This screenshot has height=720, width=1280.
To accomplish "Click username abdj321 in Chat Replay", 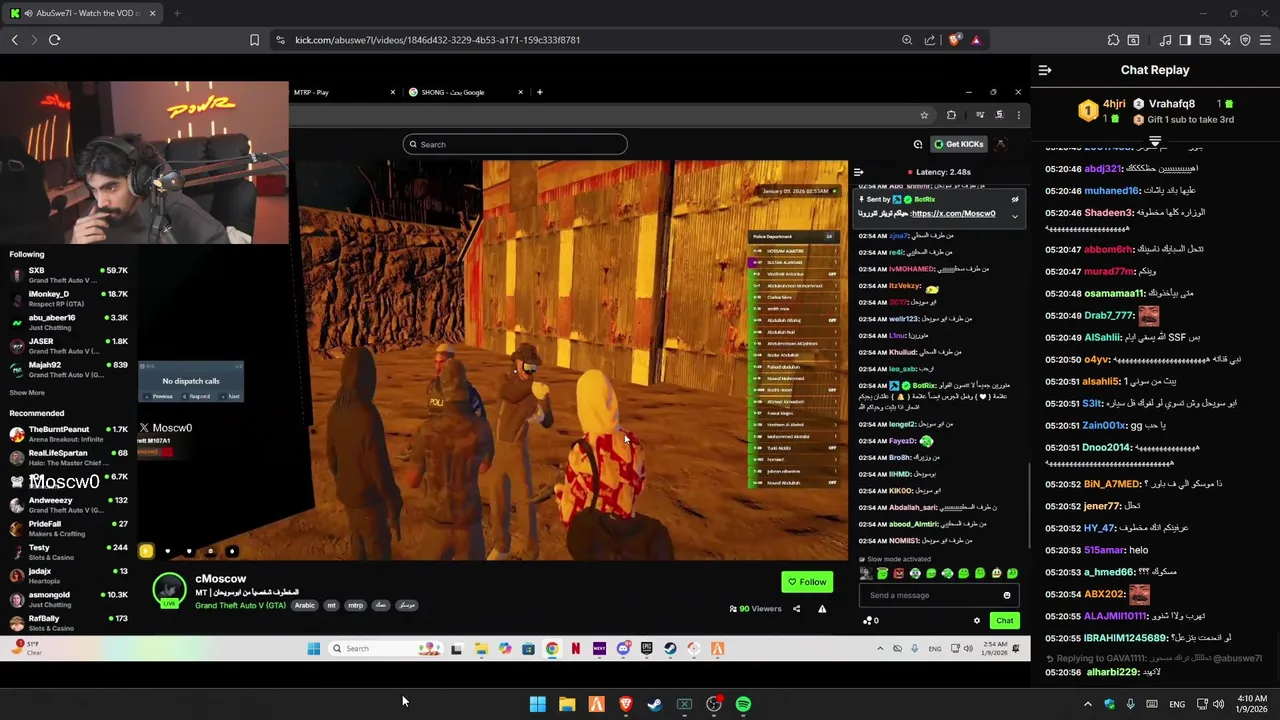I will tap(1103, 169).
